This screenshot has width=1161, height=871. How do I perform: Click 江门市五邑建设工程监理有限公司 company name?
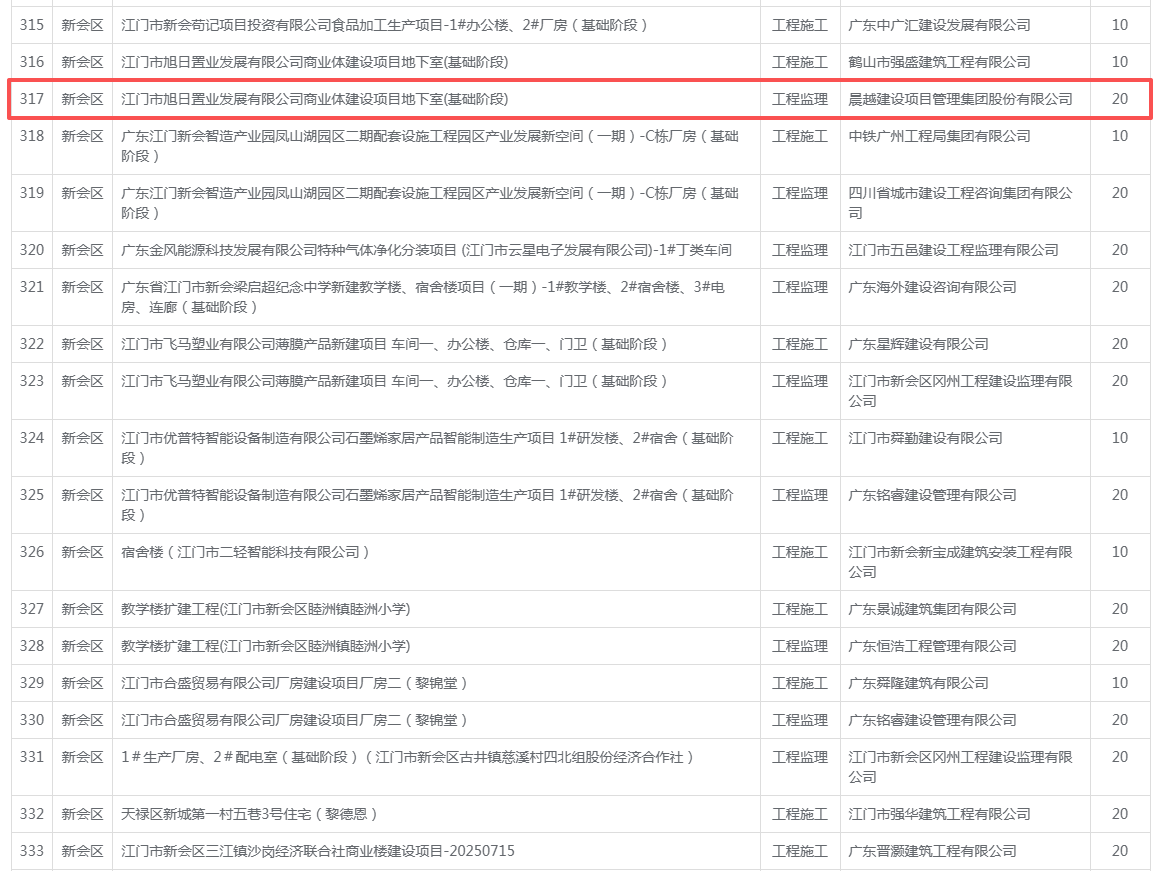click(x=953, y=250)
